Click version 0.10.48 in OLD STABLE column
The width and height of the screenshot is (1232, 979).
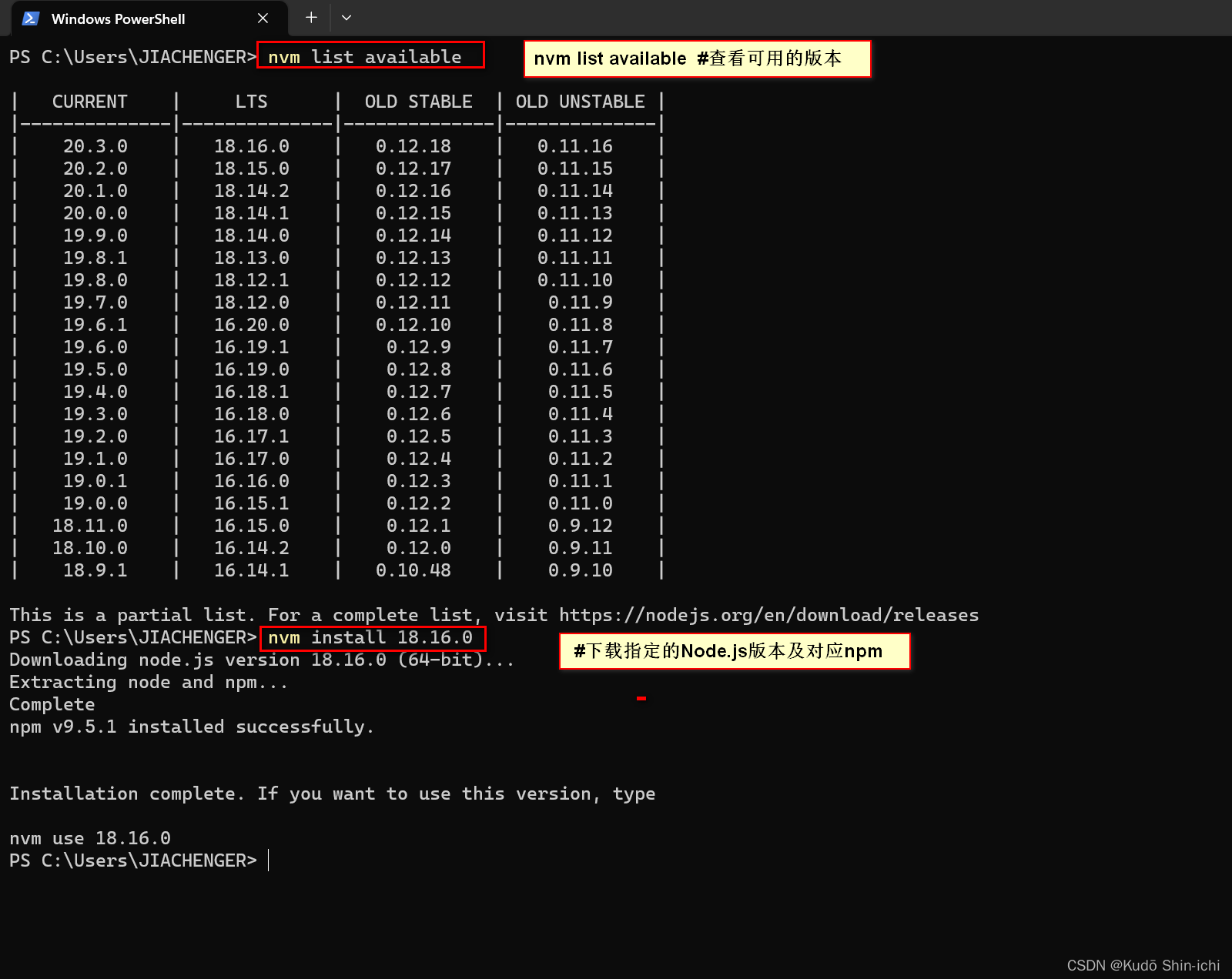point(413,570)
